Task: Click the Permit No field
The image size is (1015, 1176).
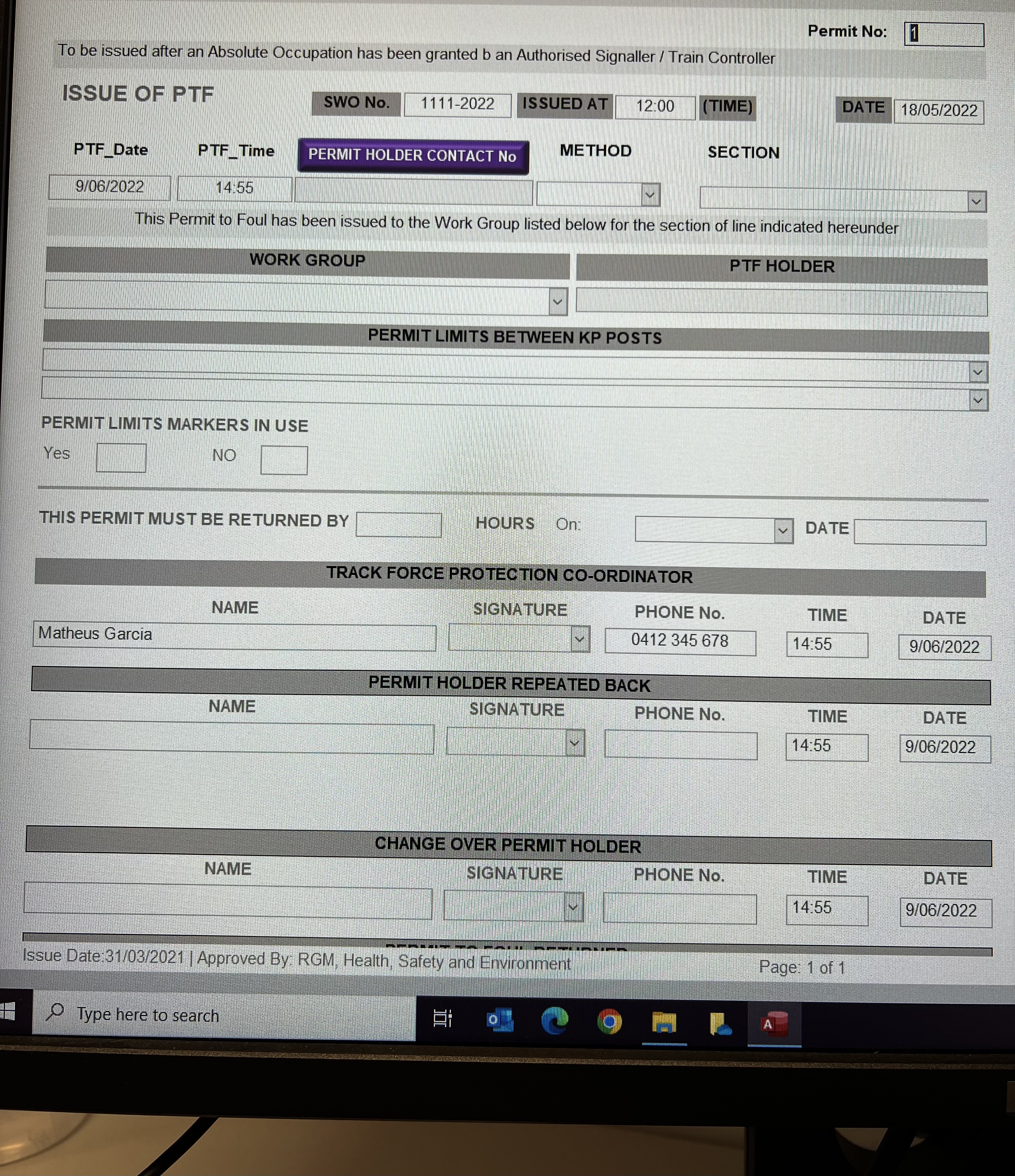Action: pos(943,34)
